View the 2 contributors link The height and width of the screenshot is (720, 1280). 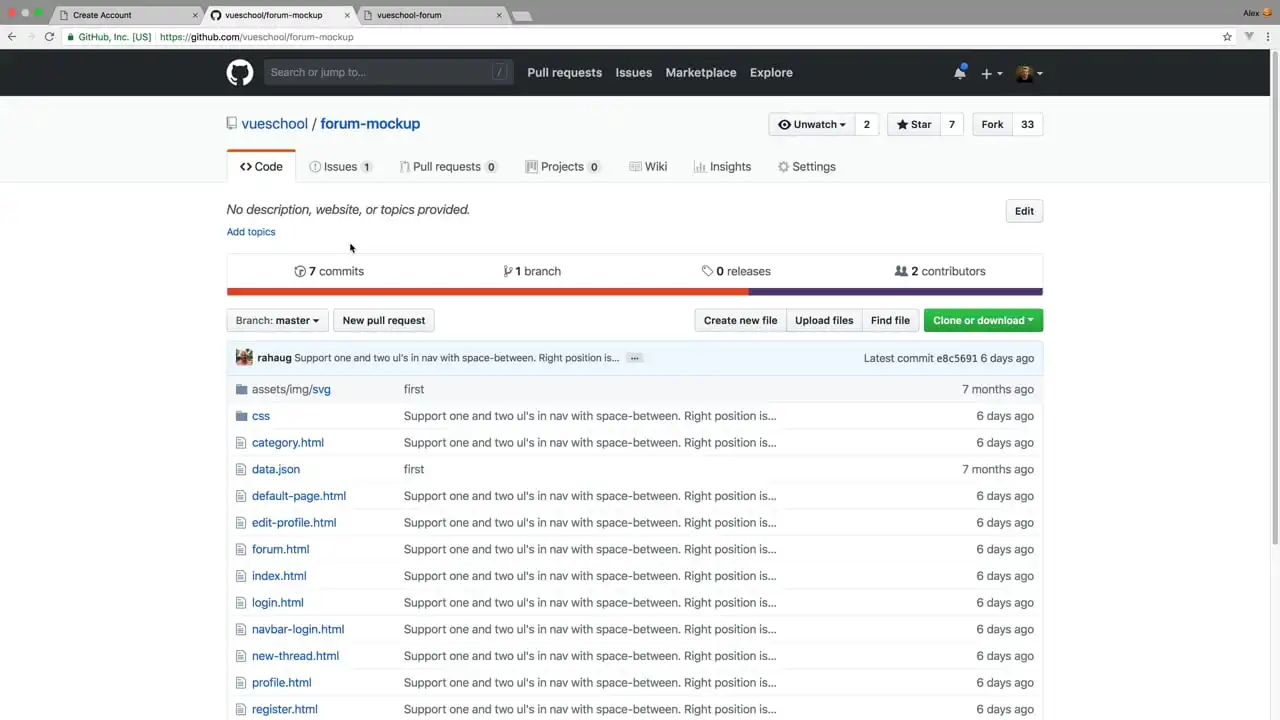940,271
